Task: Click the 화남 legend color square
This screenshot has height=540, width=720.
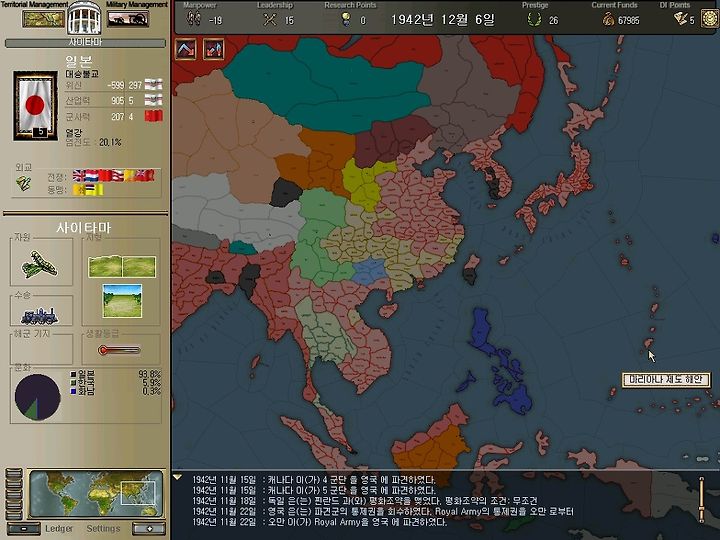Action: [x=73, y=391]
